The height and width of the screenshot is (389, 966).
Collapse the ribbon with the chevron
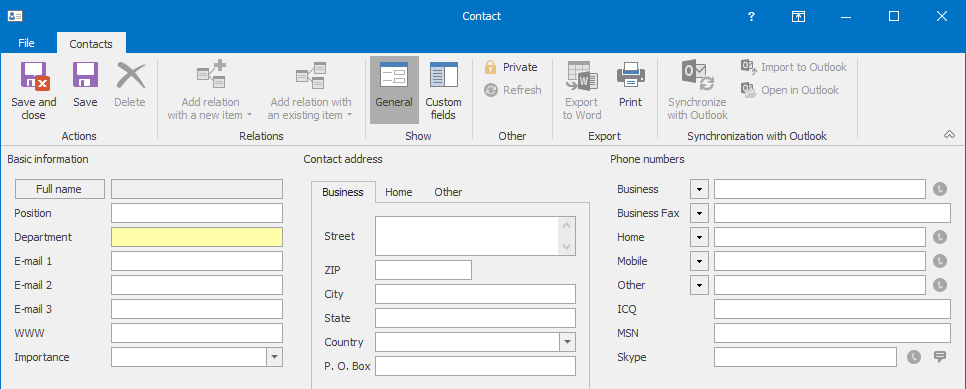[x=949, y=135]
